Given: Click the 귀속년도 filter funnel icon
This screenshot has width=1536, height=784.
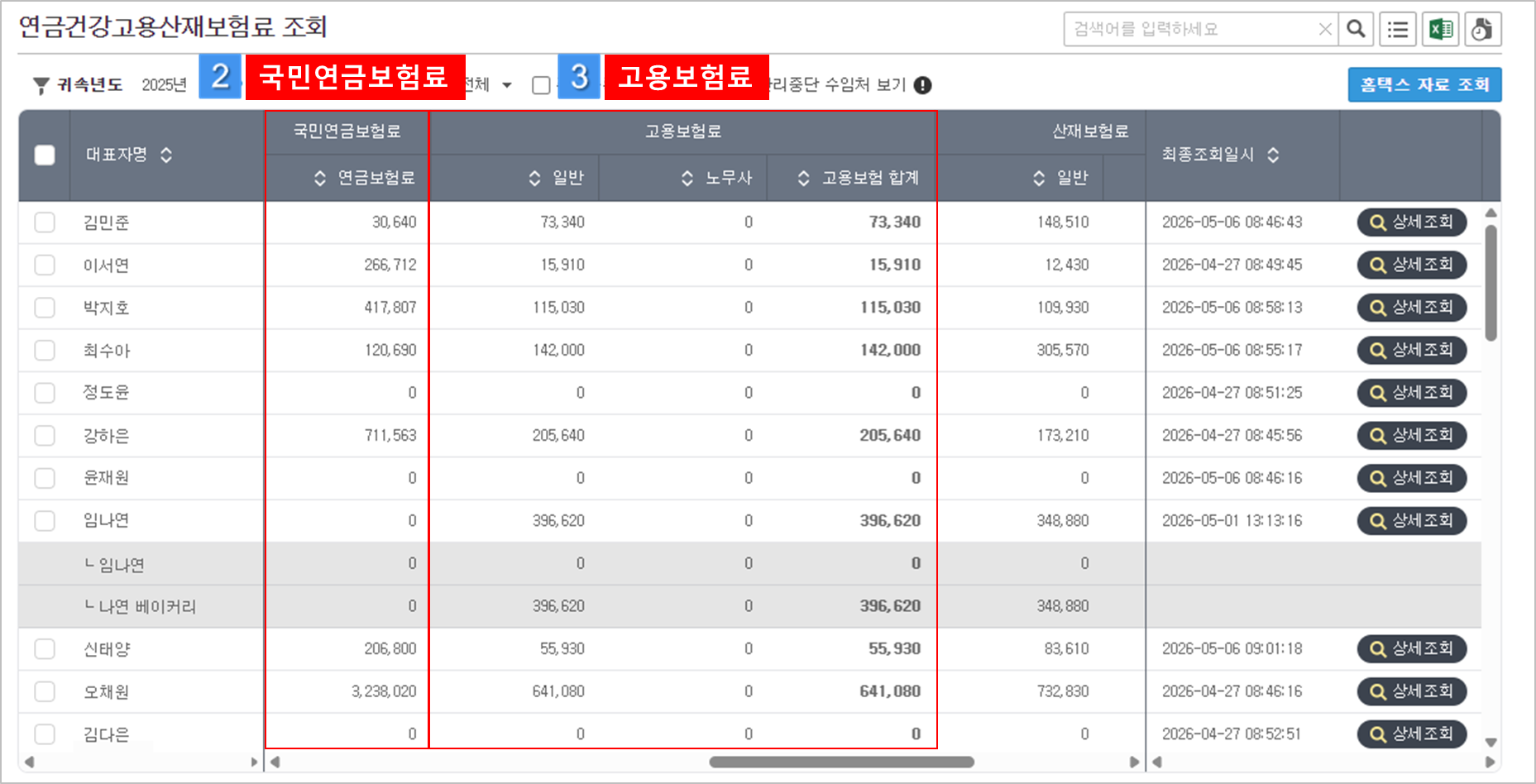Looking at the screenshot, I should point(41,85).
